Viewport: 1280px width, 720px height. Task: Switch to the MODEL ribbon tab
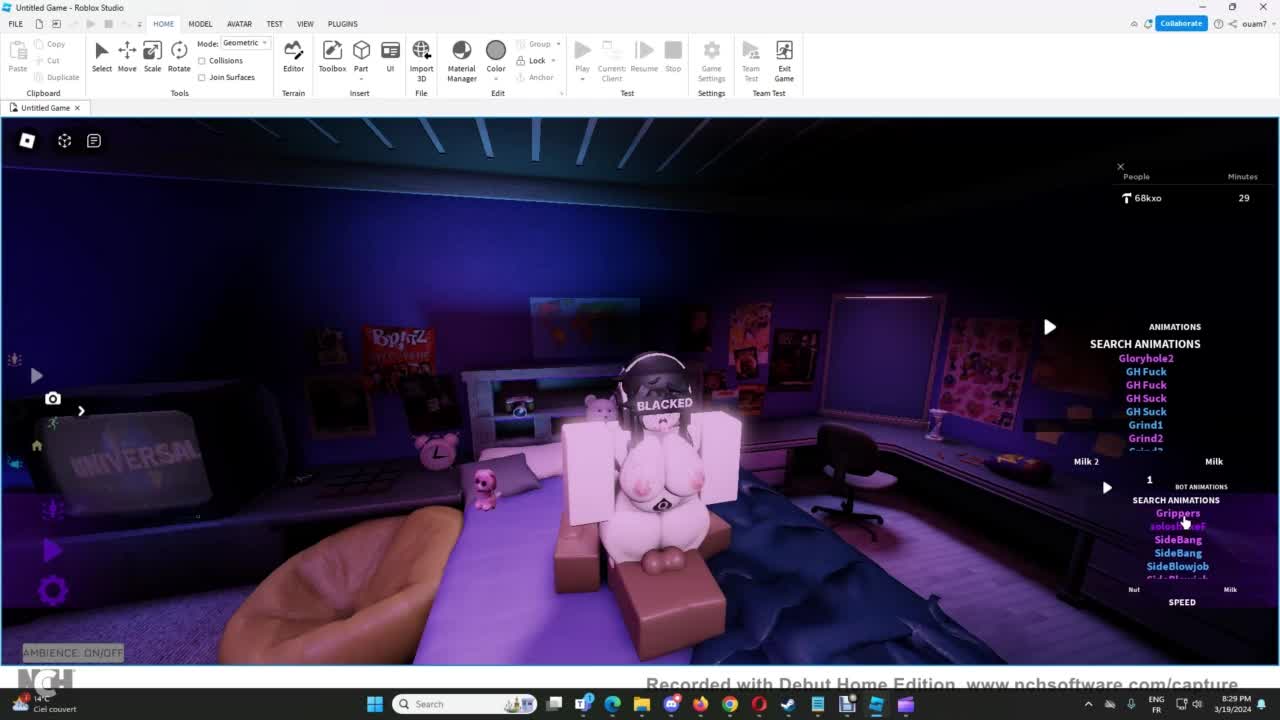coord(200,24)
